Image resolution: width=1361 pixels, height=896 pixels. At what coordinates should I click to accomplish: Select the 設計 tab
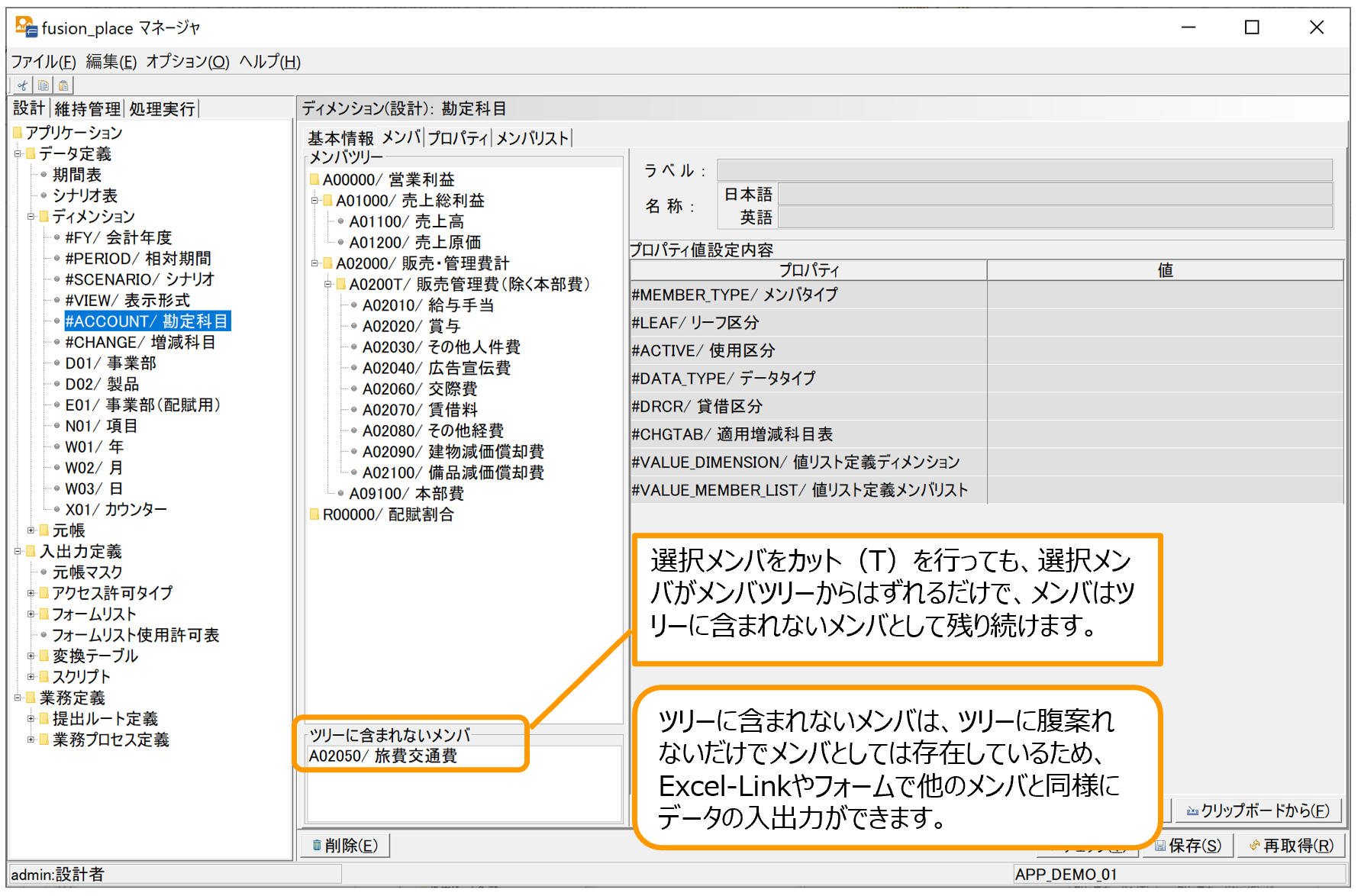30,108
